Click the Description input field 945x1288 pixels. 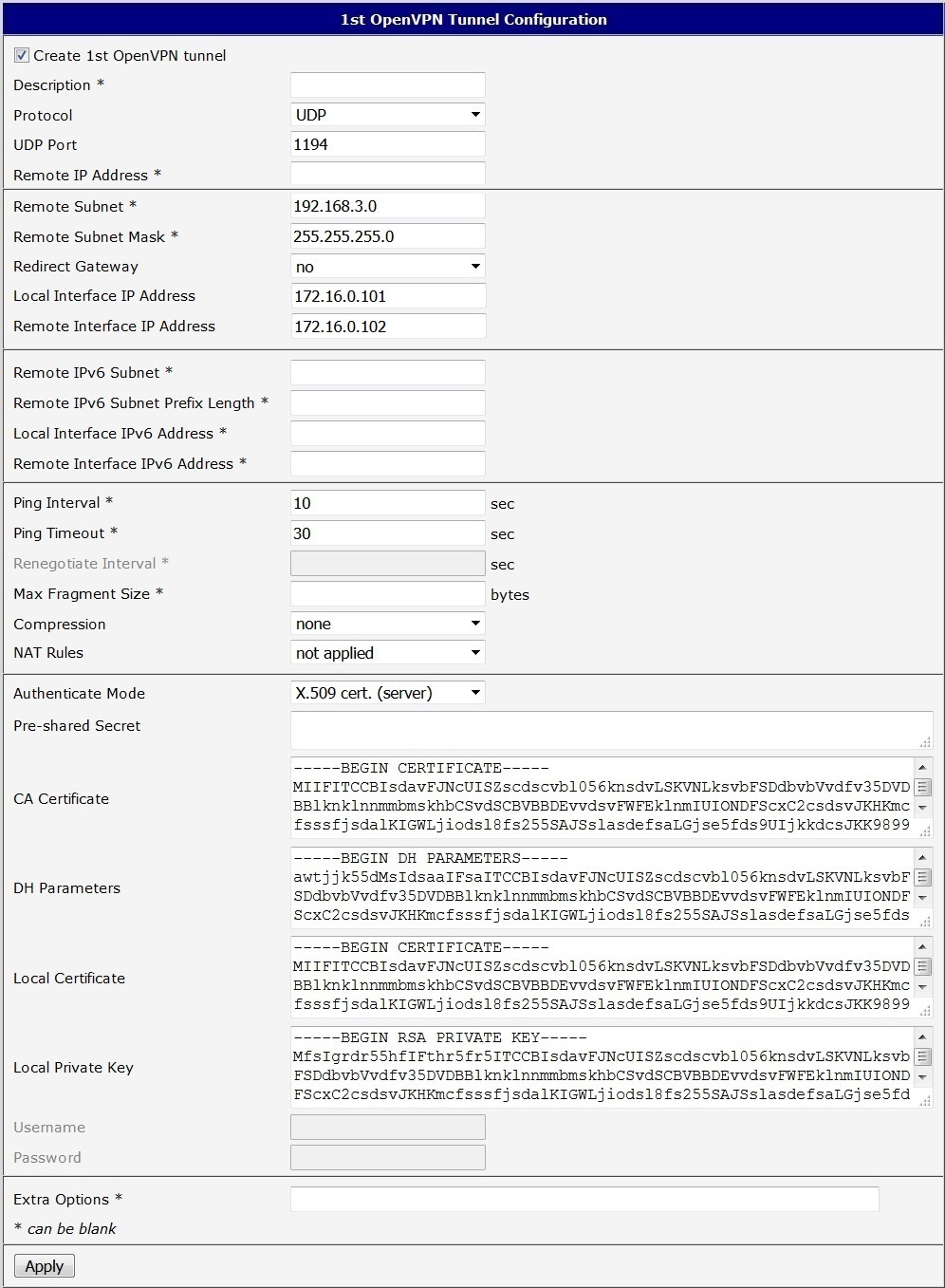pos(387,84)
